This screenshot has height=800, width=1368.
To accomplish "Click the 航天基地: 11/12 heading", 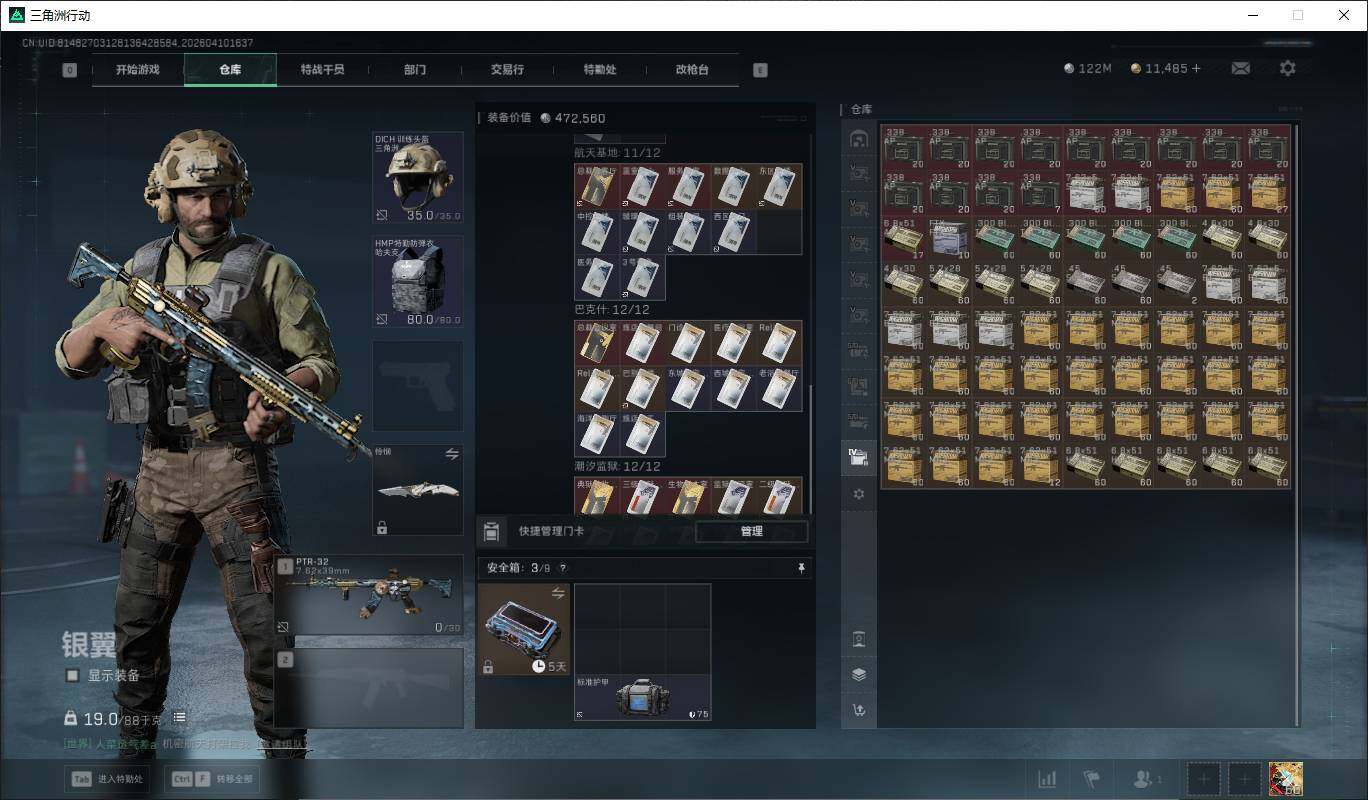I will click(617, 153).
